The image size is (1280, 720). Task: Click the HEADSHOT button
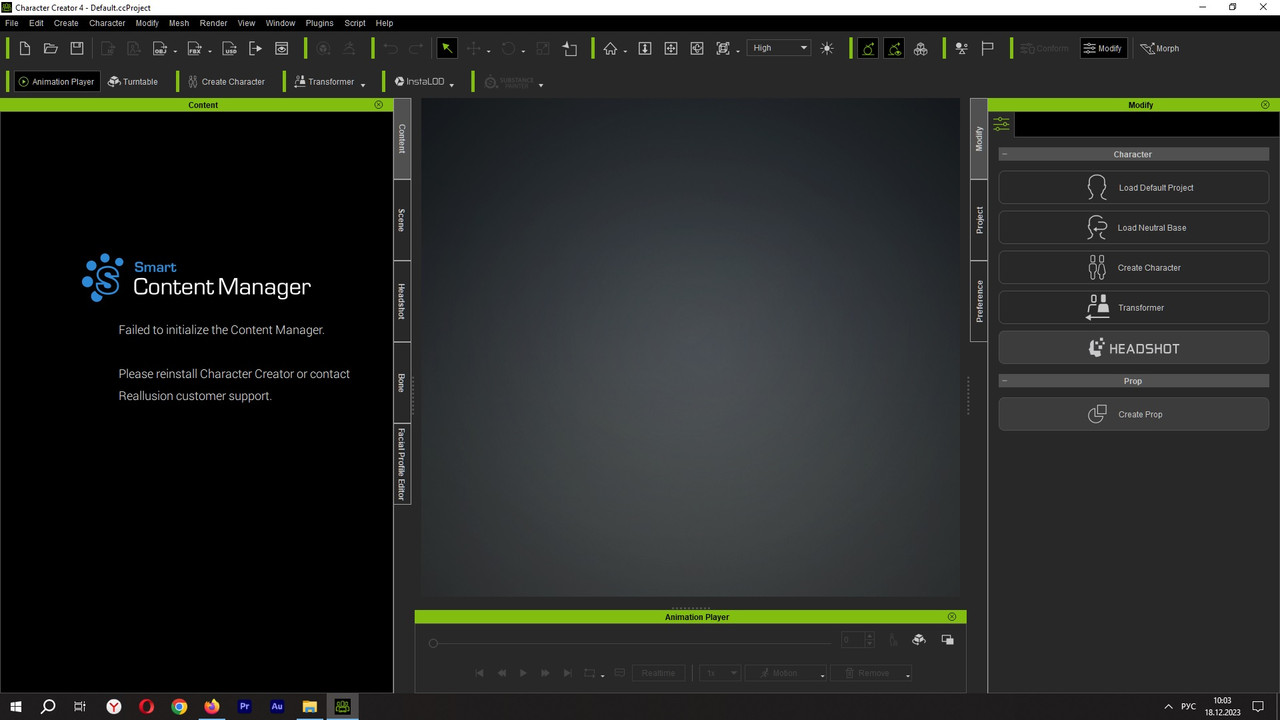[1133, 348]
